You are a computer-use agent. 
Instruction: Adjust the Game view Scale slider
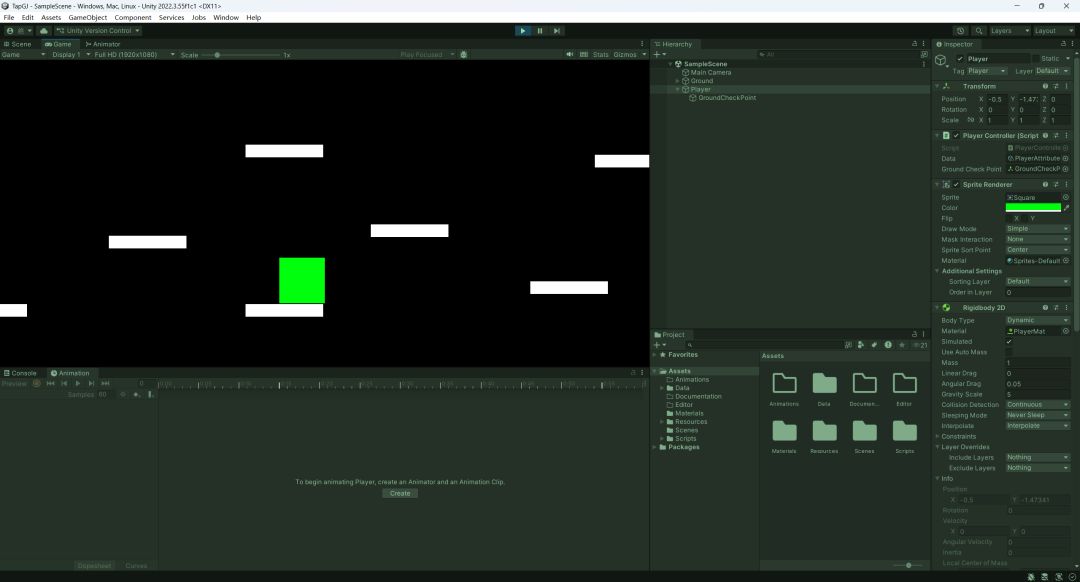pos(241,54)
